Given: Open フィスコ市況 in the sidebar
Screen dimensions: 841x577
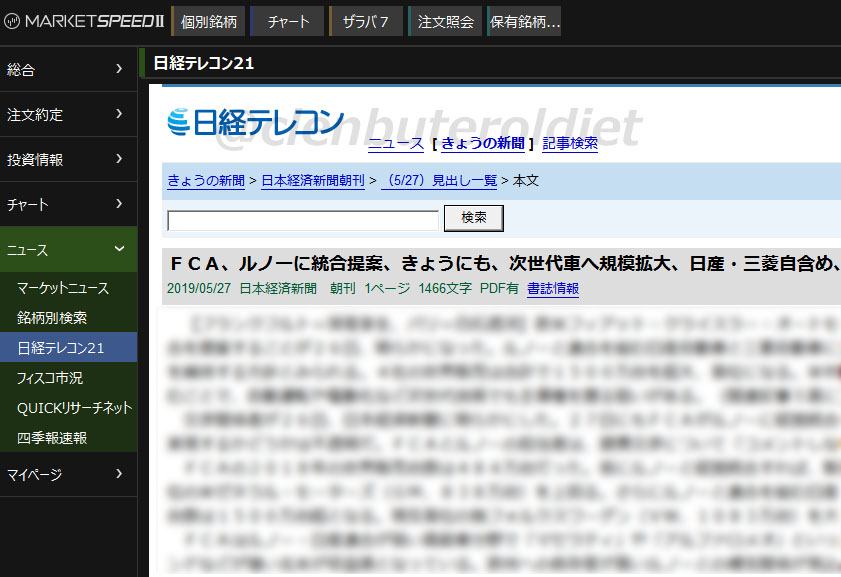Looking at the screenshot, I should click(69, 378).
